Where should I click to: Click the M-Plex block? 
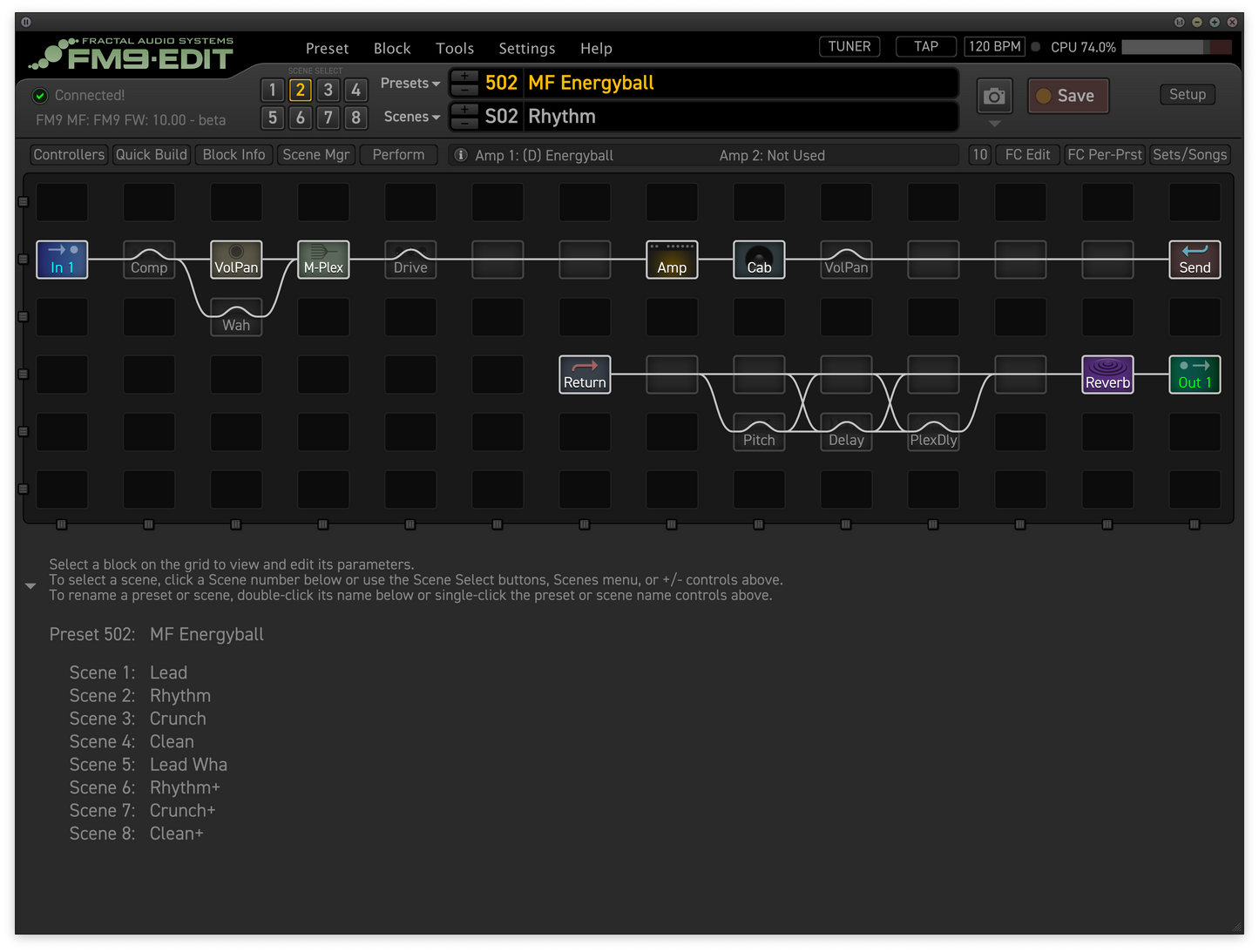(323, 260)
